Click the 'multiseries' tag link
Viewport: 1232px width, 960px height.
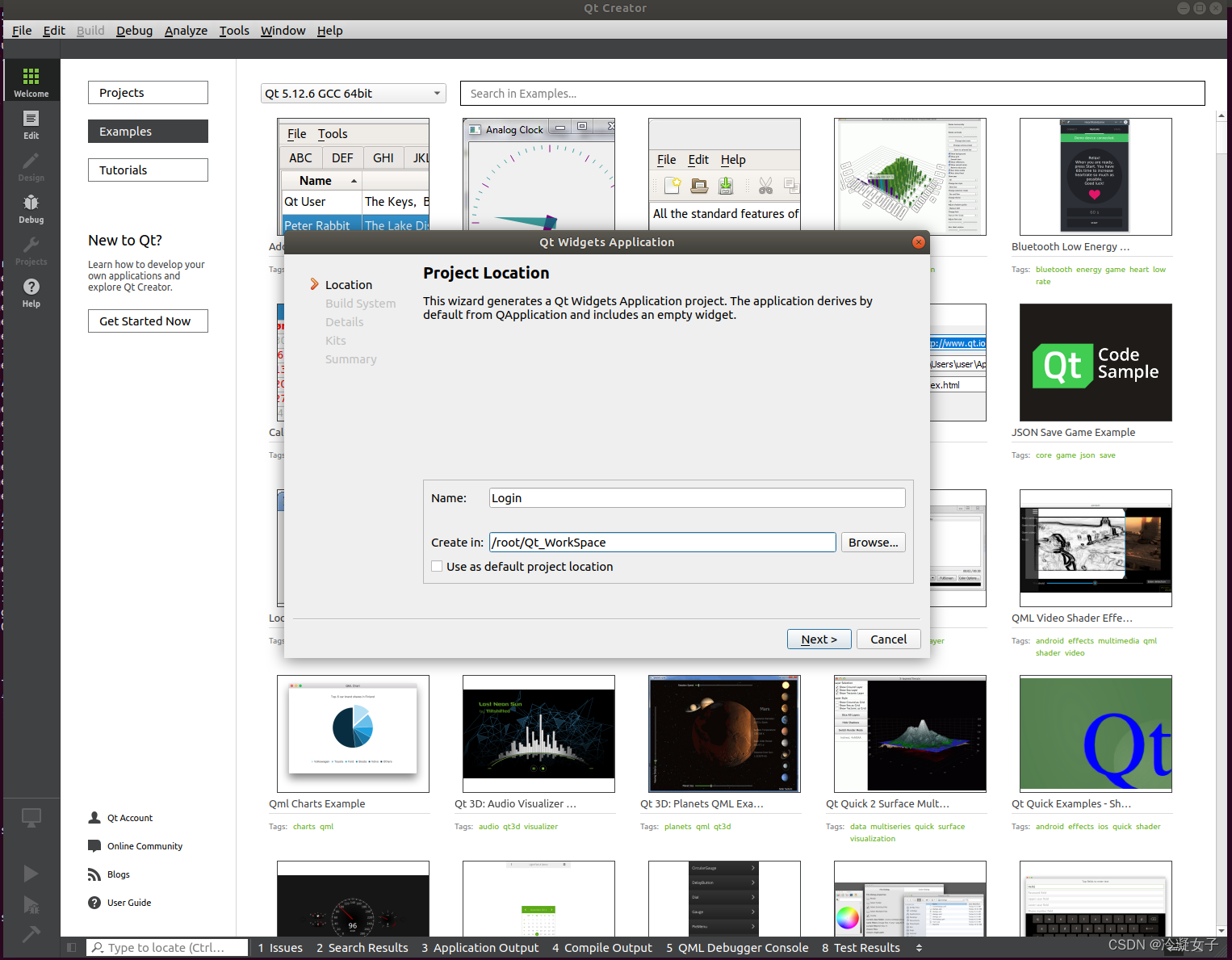click(890, 827)
